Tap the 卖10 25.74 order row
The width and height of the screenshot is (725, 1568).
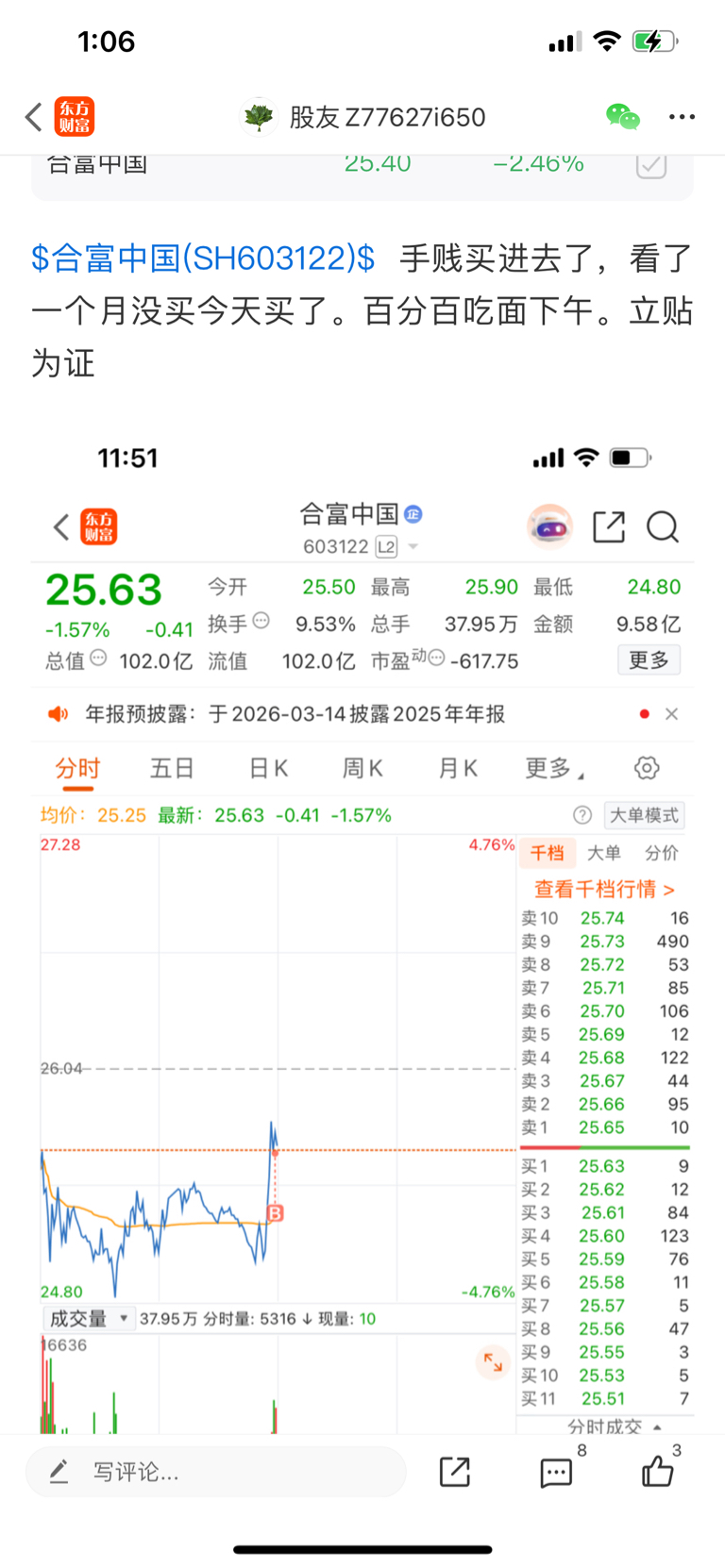point(605,918)
